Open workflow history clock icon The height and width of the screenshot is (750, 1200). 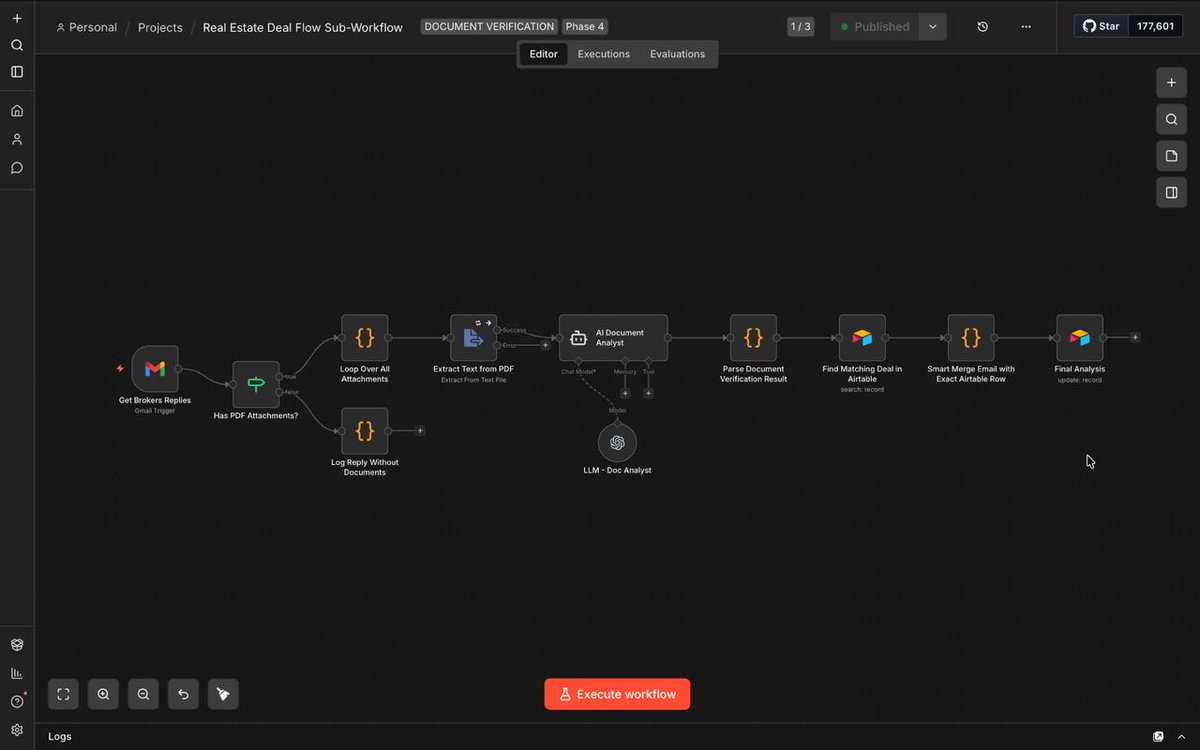(982, 27)
